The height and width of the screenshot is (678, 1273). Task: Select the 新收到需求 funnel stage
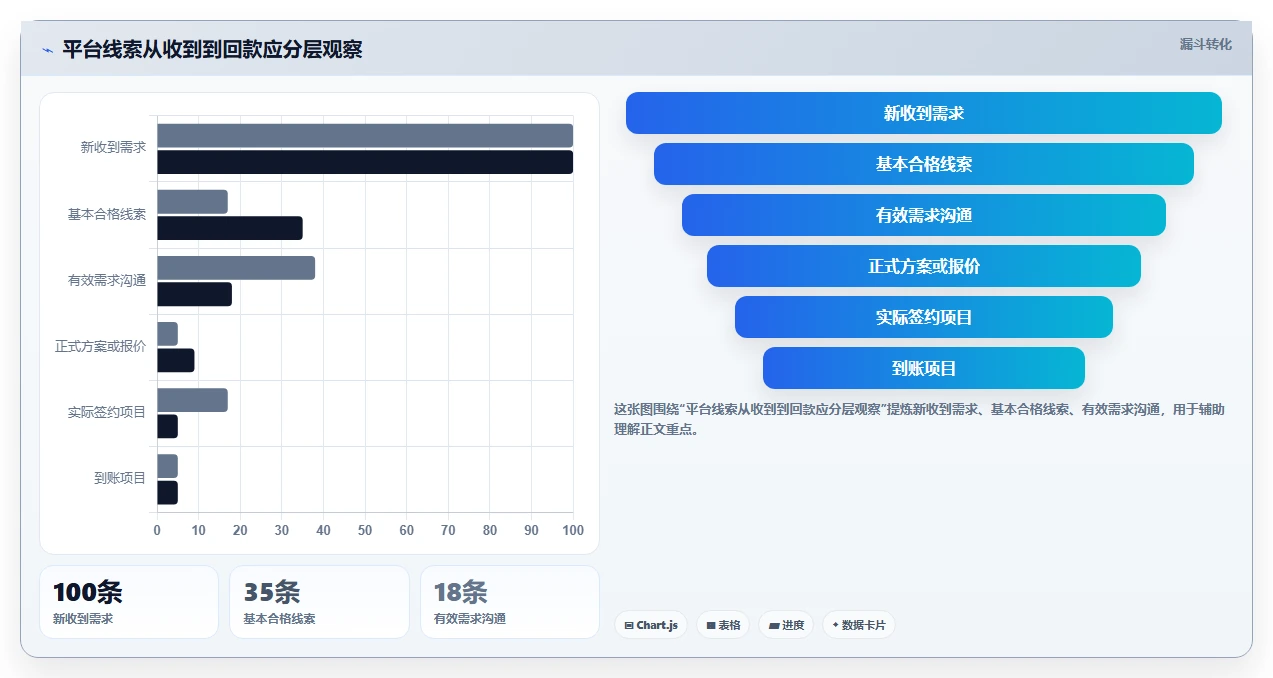tap(923, 113)
